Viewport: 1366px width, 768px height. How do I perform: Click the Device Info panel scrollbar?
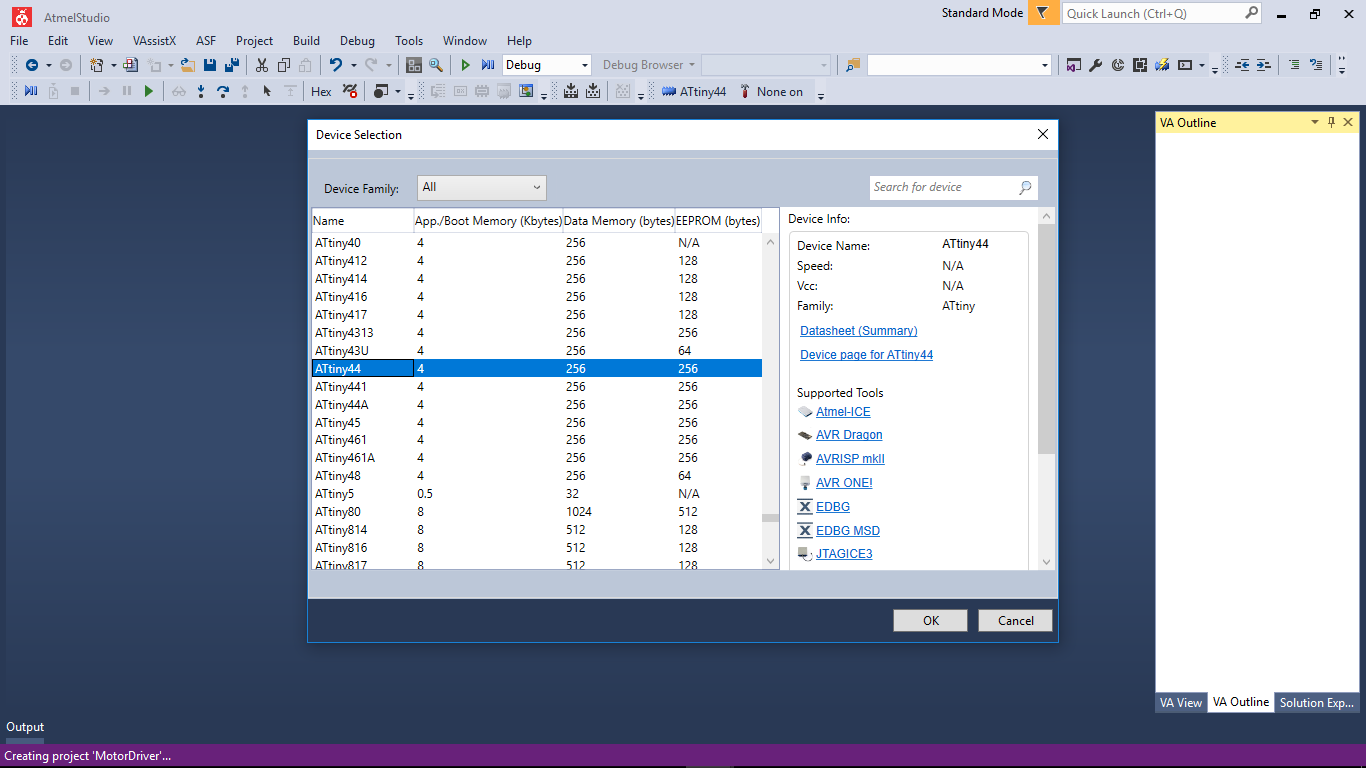pyautogui.click(x=1046, y=390)
